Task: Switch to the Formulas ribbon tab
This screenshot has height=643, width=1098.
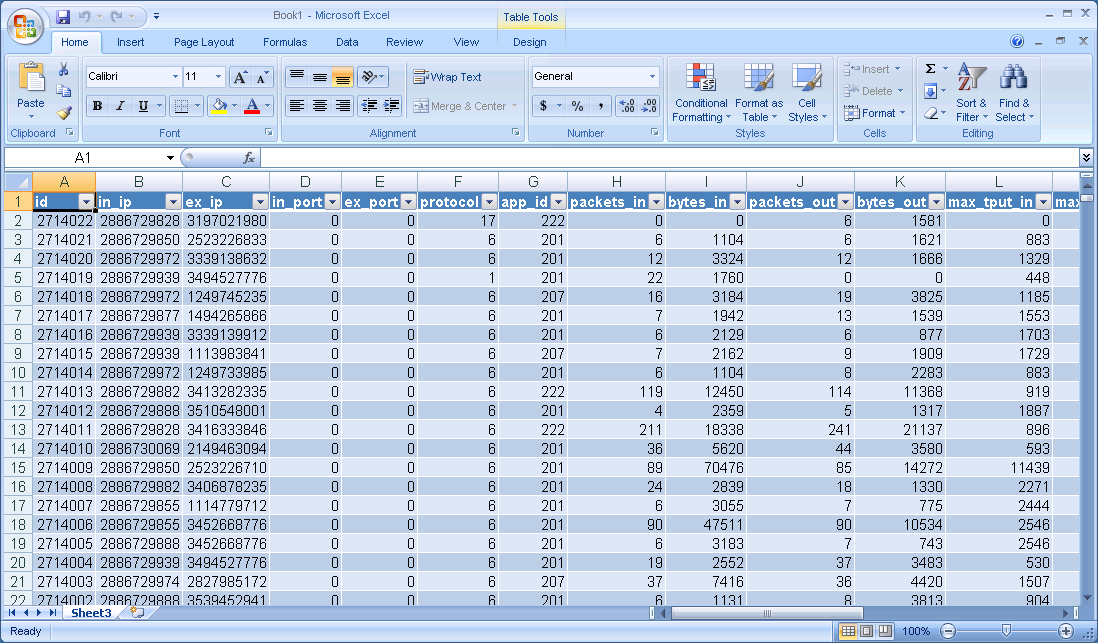Action: point(284,42)
